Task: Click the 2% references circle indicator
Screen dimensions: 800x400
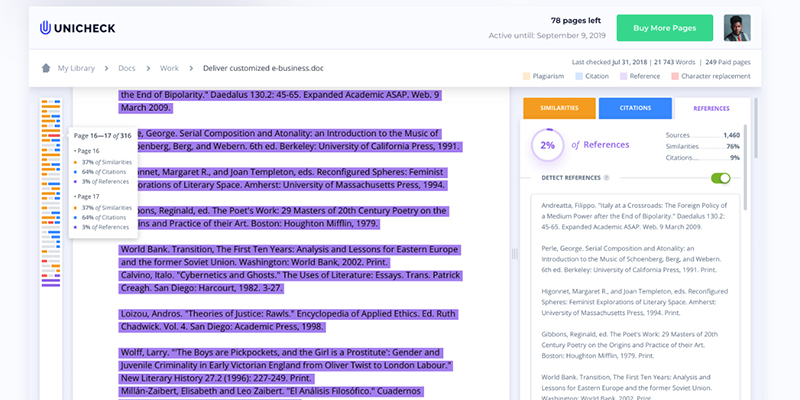Action: pos(547,145)
